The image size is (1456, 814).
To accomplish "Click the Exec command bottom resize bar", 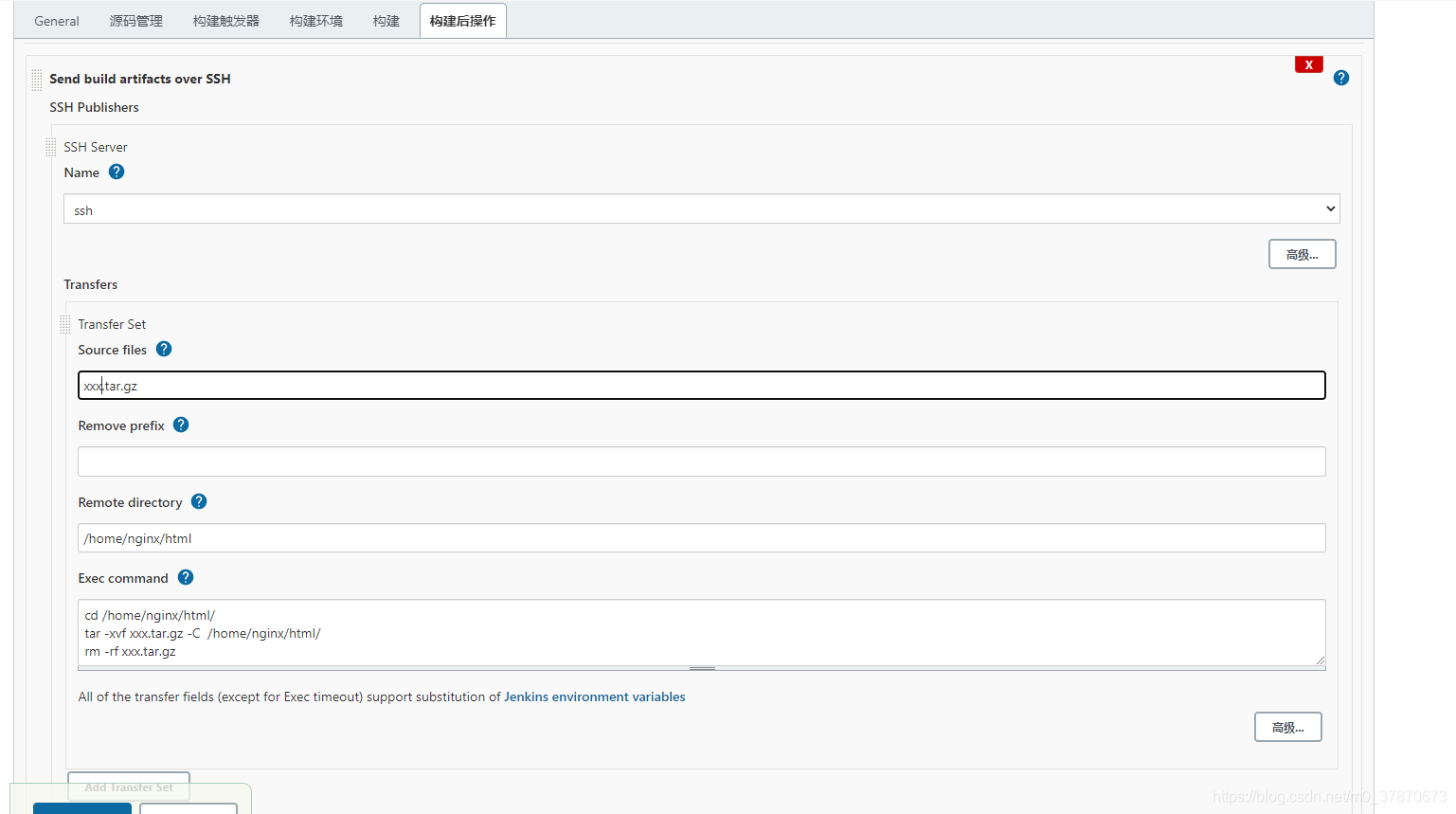I will [702, 668].
